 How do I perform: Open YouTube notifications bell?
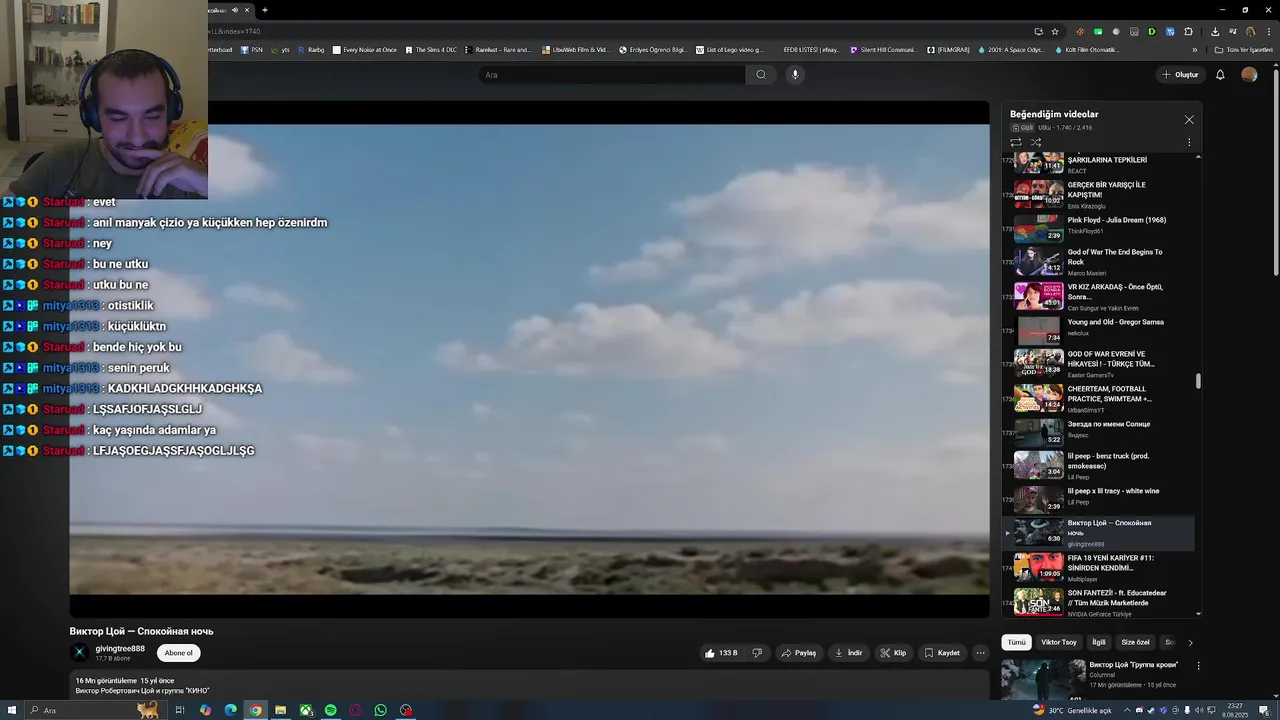pos(1220,75)
